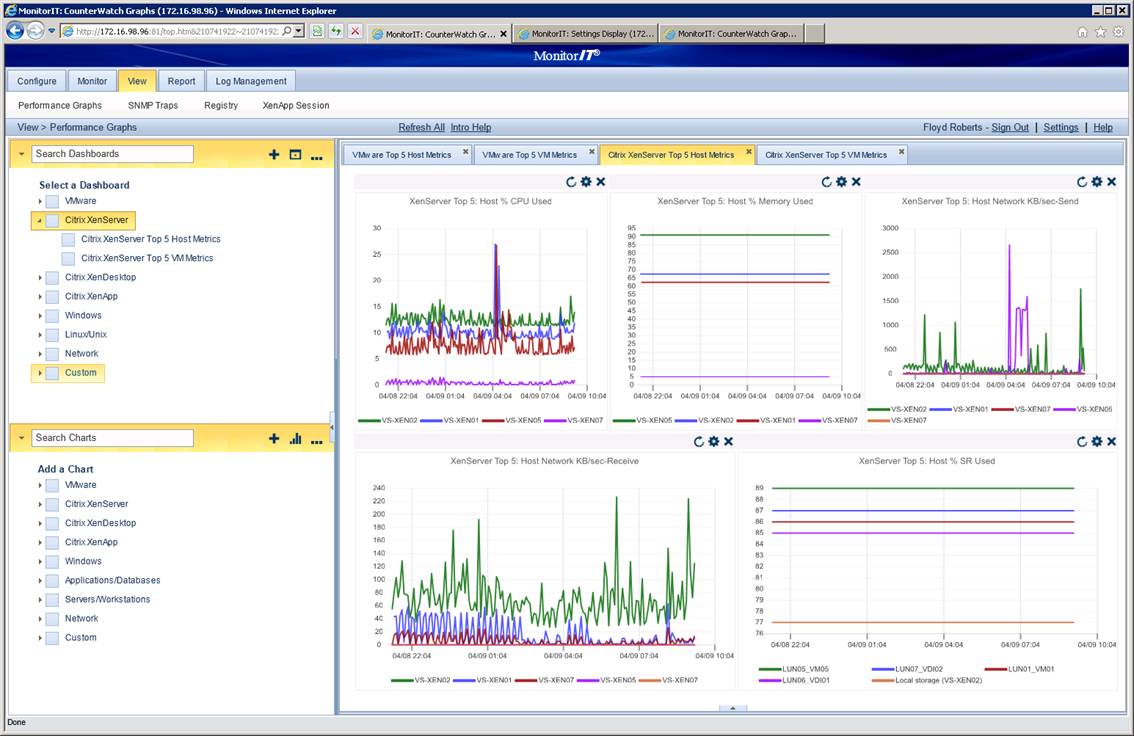1134x736 pixels.
Task: Open settings gear on Host % Memory Used chart
Action: tap(841, 182)
